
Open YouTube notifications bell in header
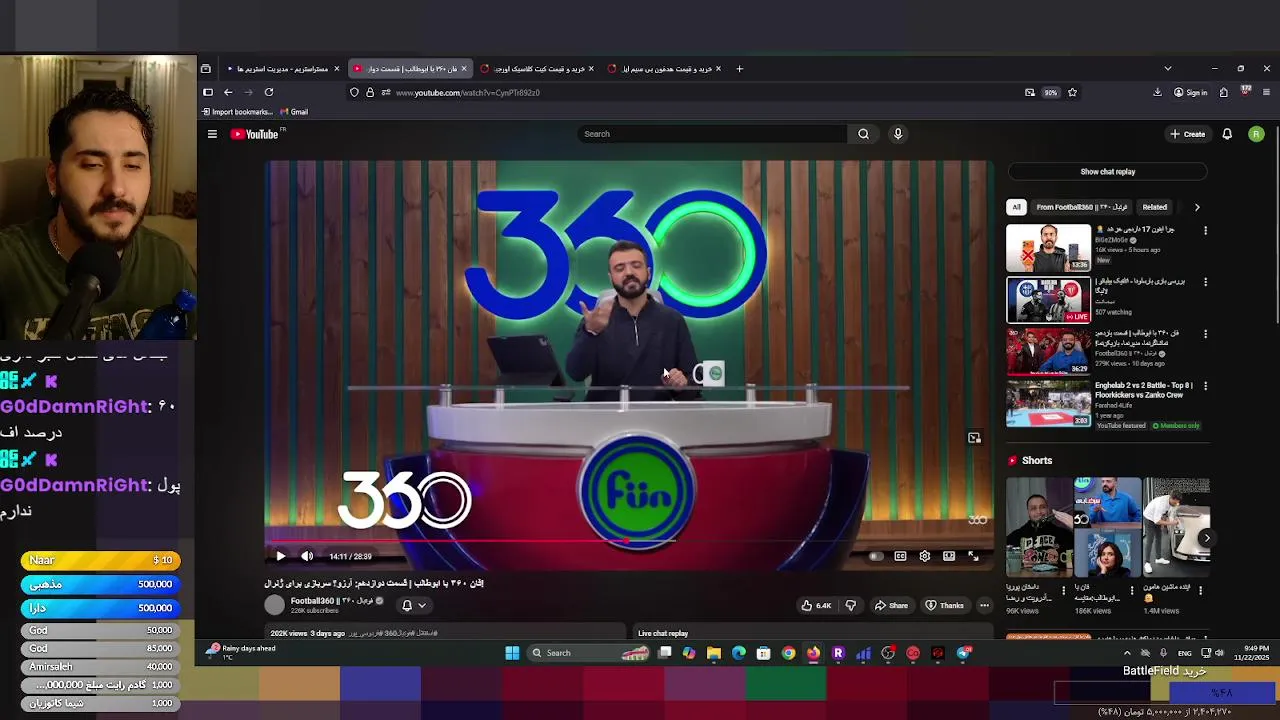point(1227,134)
